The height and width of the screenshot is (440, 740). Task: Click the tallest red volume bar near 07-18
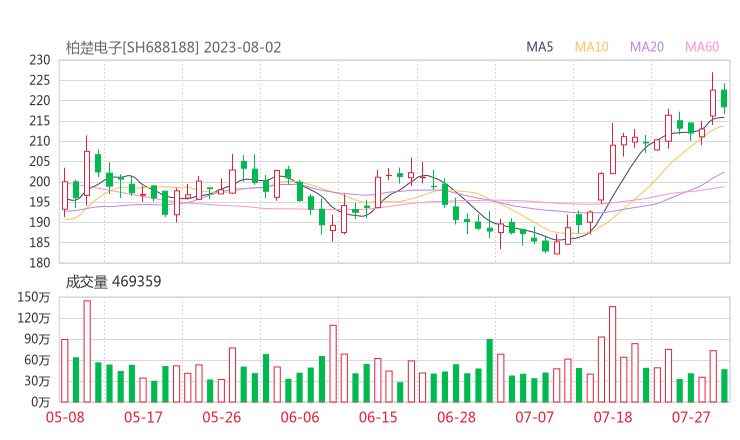tap(613, 354)
